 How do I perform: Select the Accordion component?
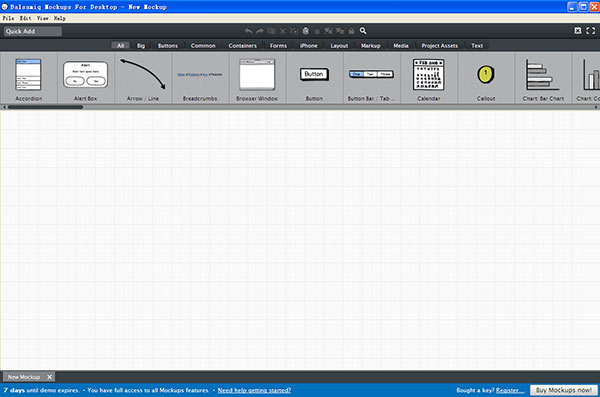[x=29, y=78]
